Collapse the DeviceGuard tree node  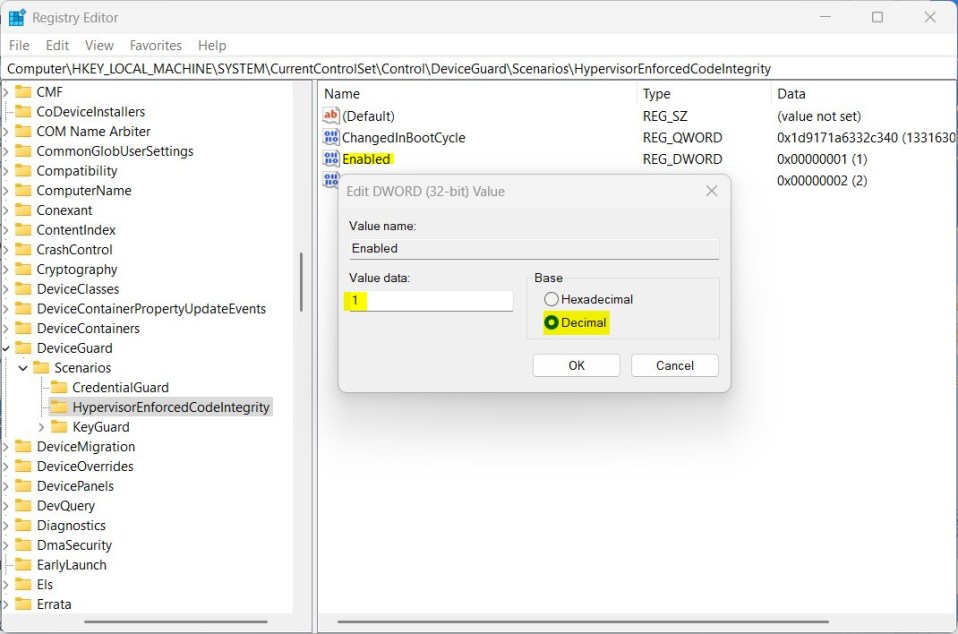[6, 348]
